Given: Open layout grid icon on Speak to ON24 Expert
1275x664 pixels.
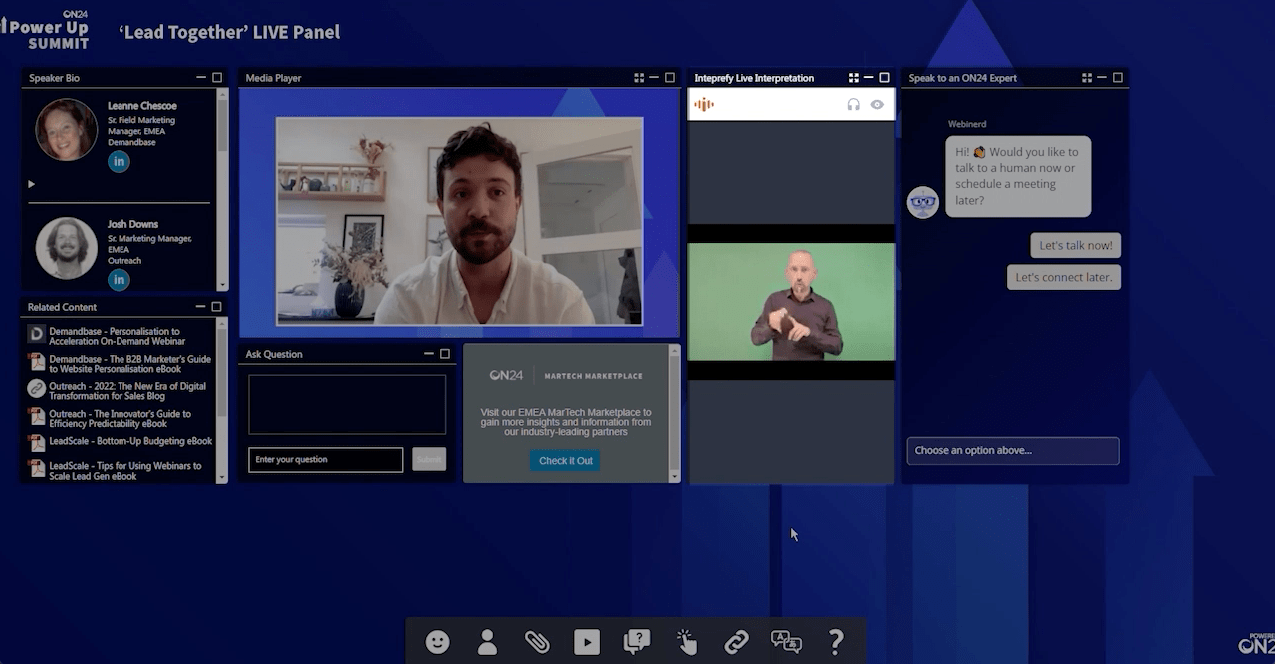Looking at the screenshot, I should (1087, 78).
